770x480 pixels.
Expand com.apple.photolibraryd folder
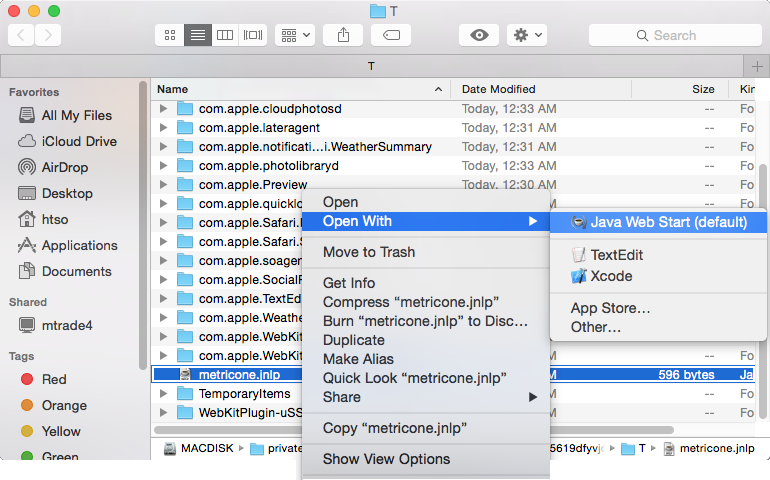tap(164, 166)
